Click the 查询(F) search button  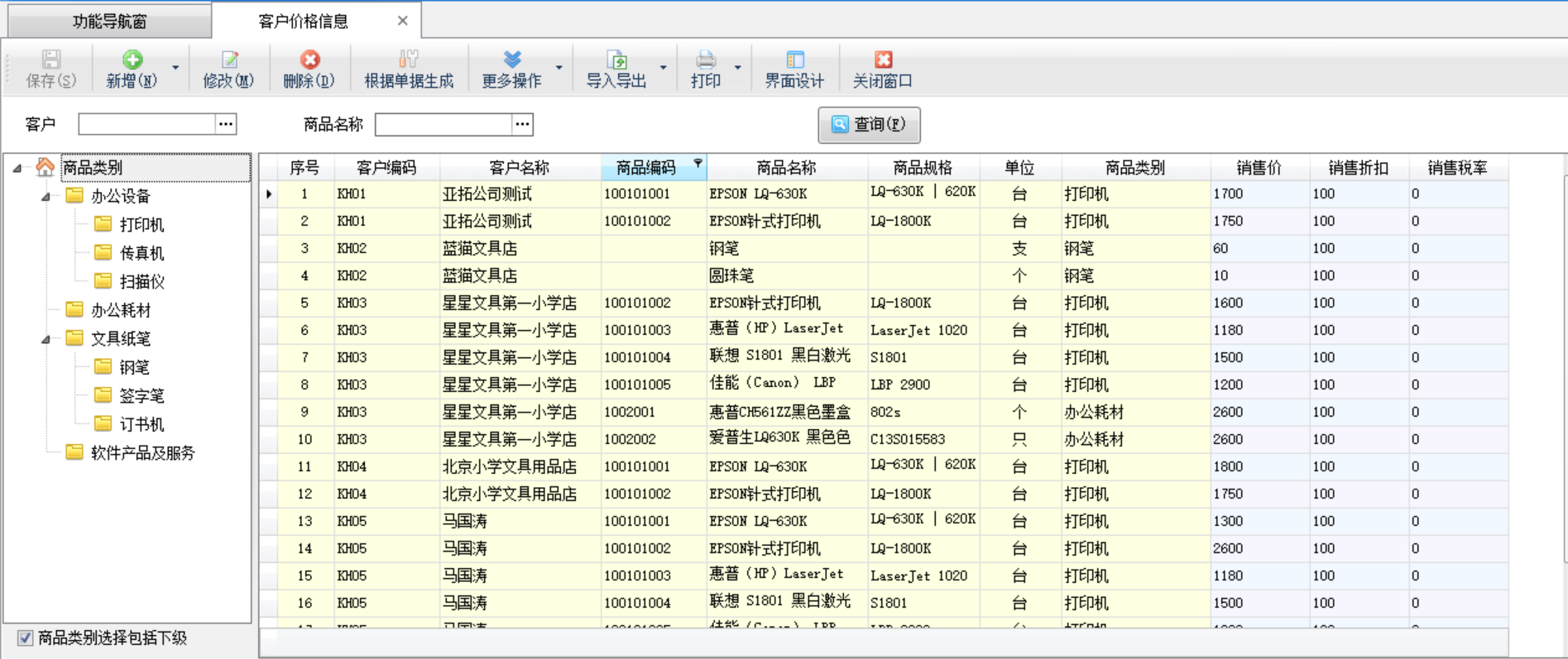[x=869, y=124]
